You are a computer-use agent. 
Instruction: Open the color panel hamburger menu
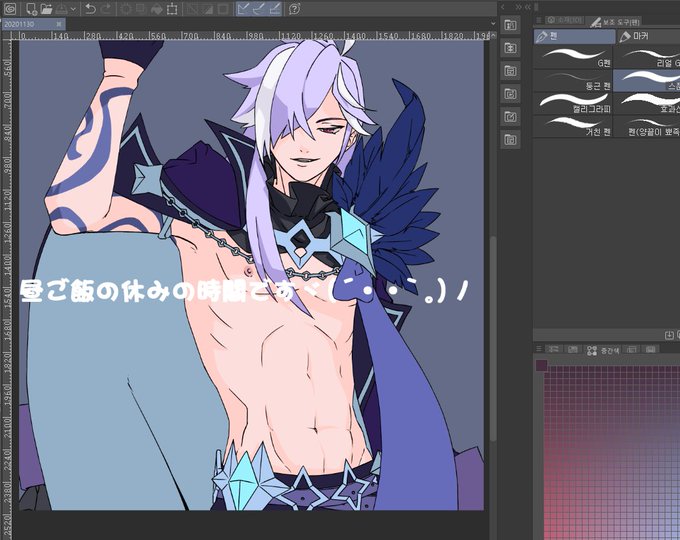click(539, 349)
